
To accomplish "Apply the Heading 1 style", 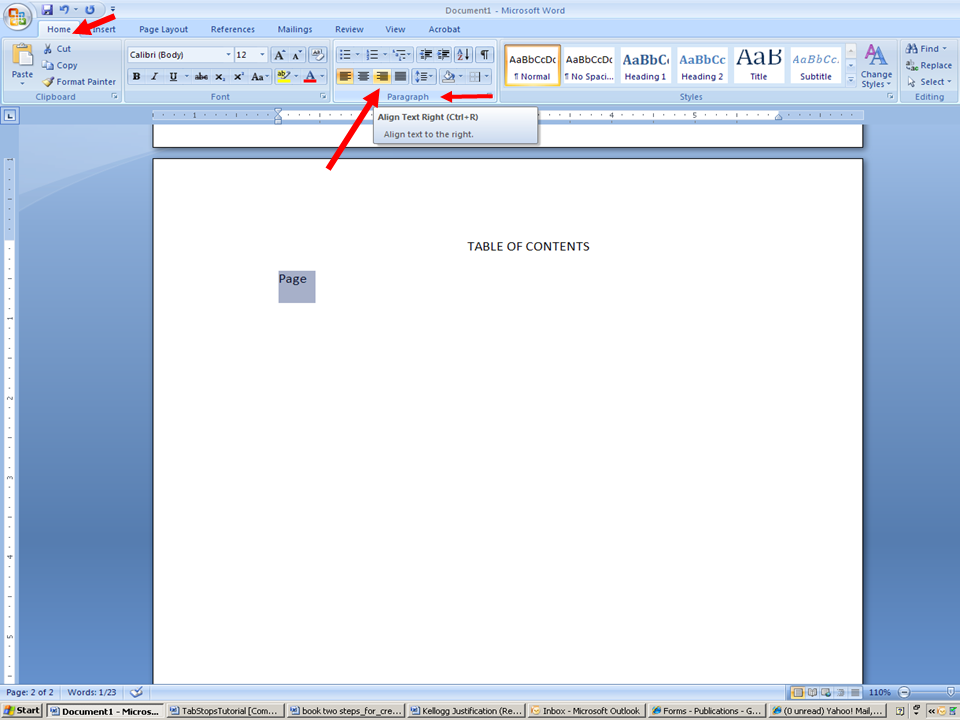I will click(x=645, y=65).
